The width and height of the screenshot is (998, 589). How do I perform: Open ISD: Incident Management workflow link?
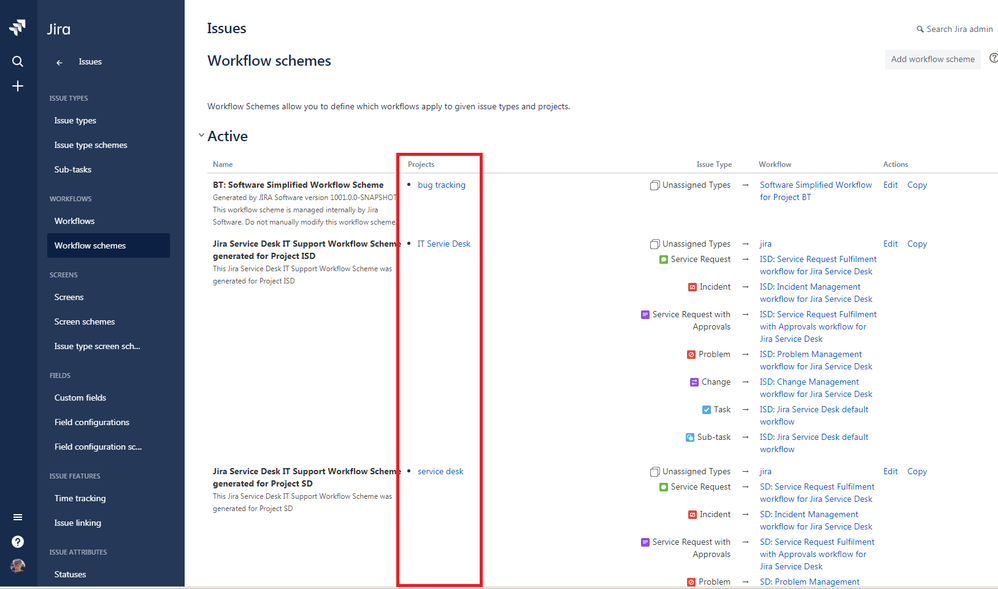816,293
